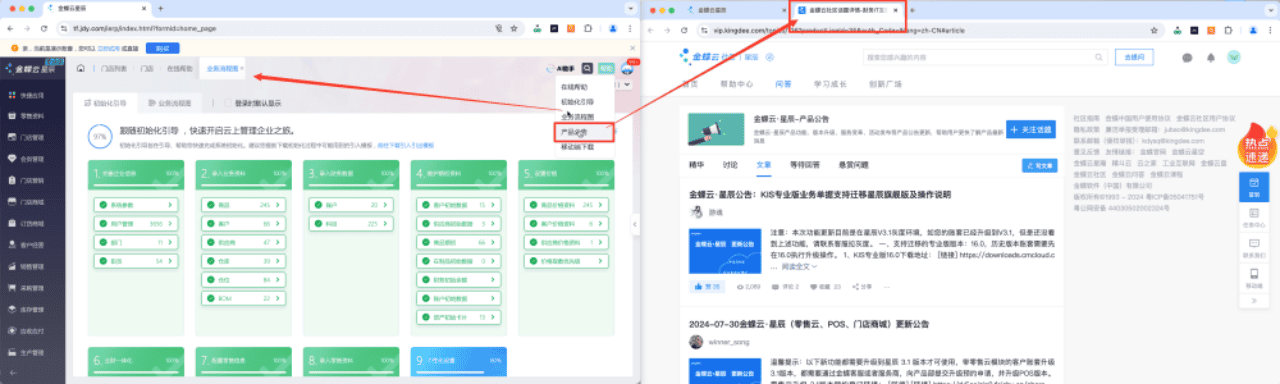Switch to the 在线帮助 tab
Viewport: 1280px width, 384px height.
click(x=179, y=69)
